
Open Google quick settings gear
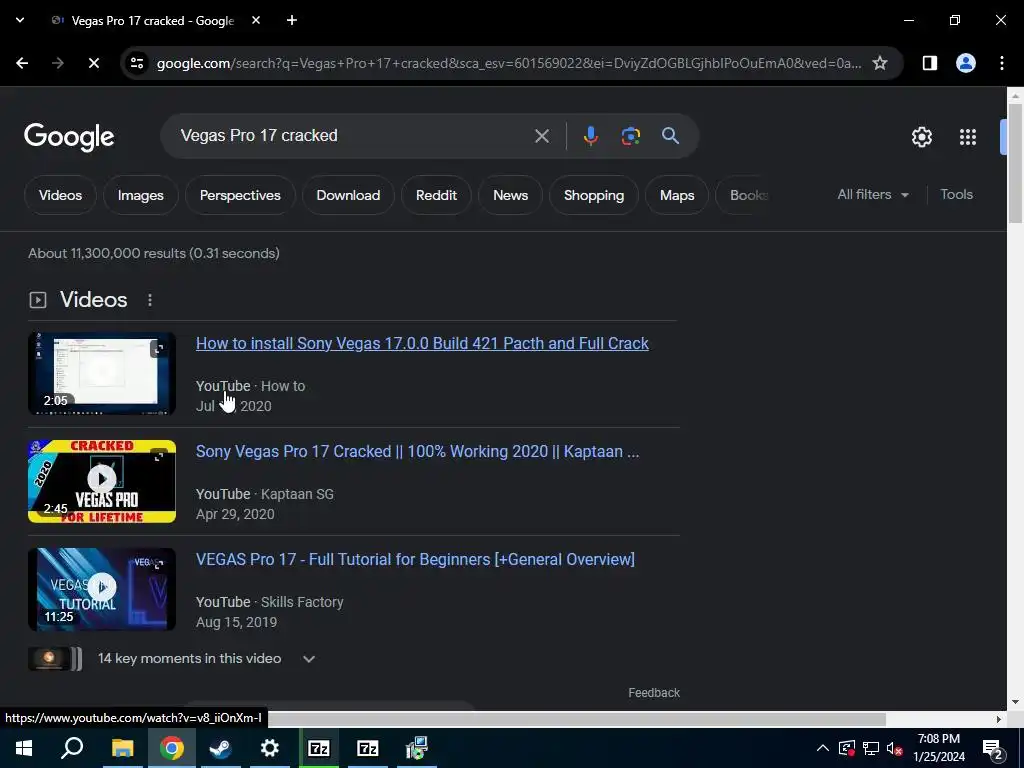click(921, 137)
